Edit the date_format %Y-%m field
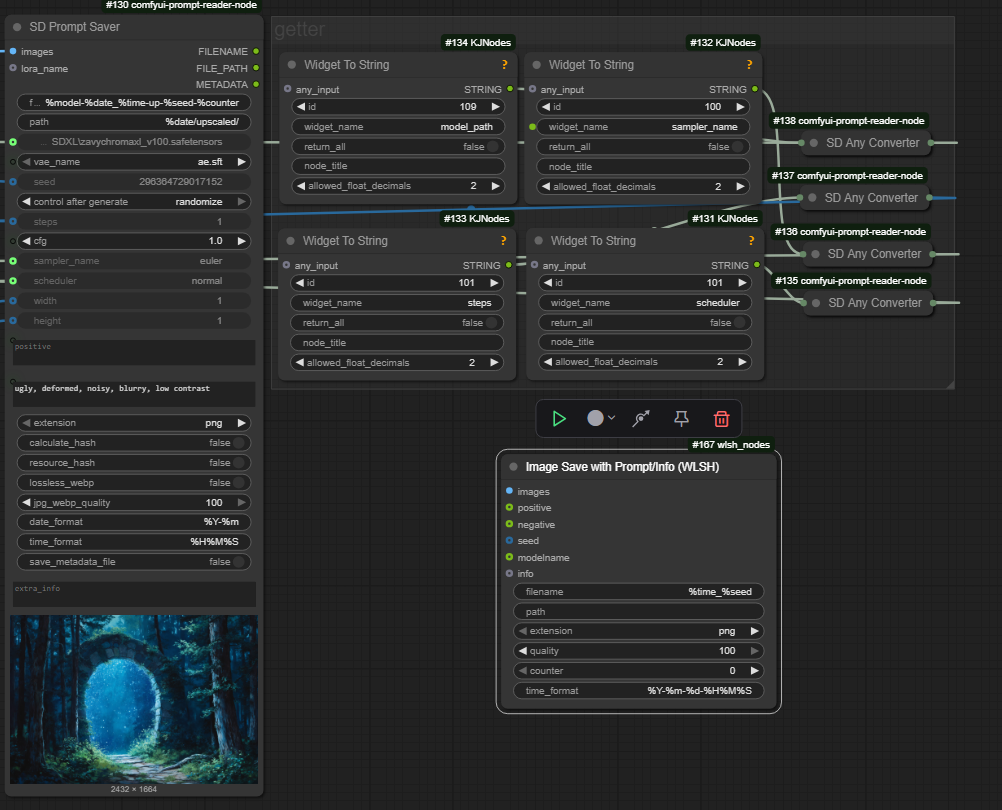This screenshot has width=1002, height=810. (134, 522)
